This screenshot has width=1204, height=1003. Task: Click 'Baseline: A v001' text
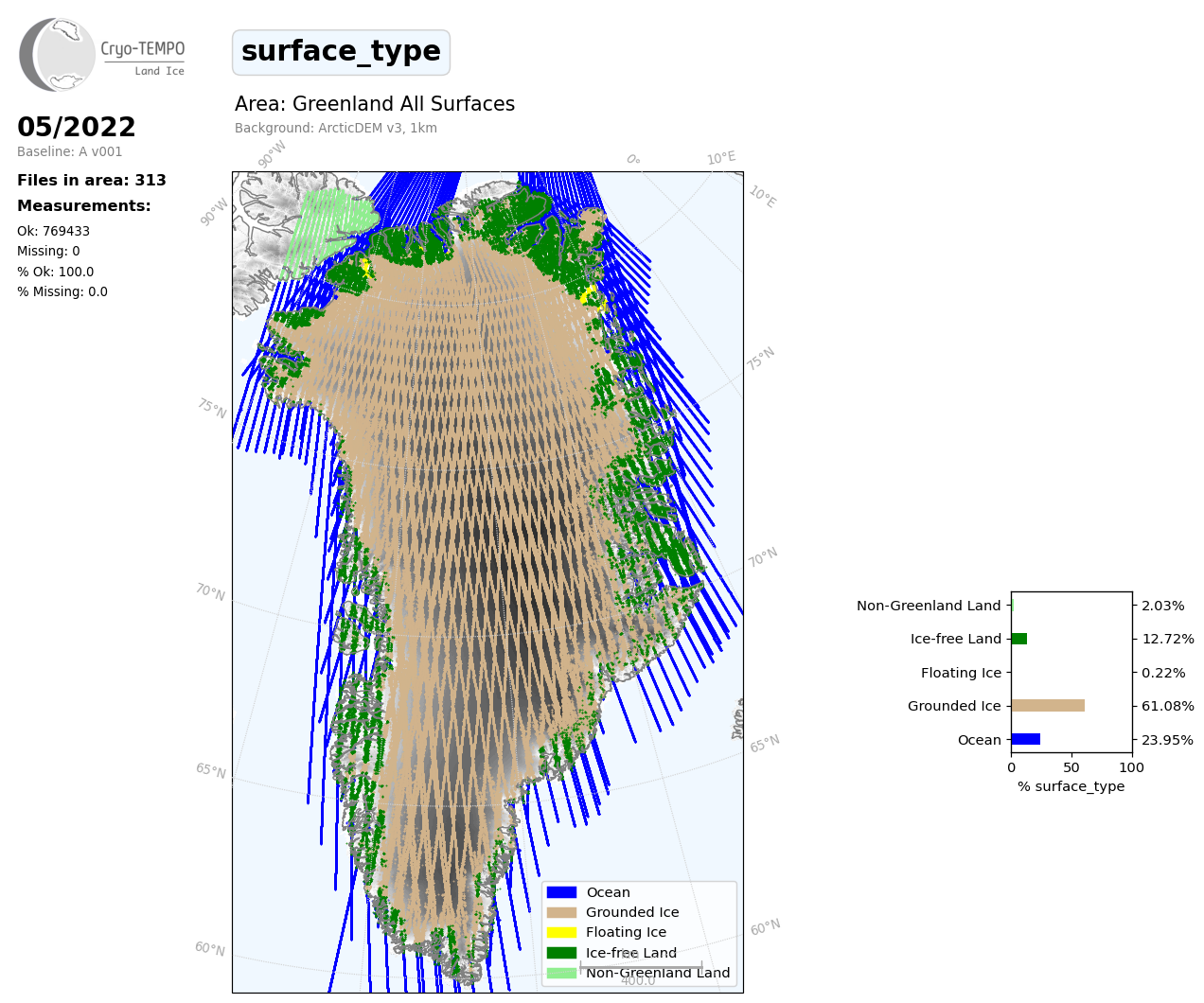point(69,151)
